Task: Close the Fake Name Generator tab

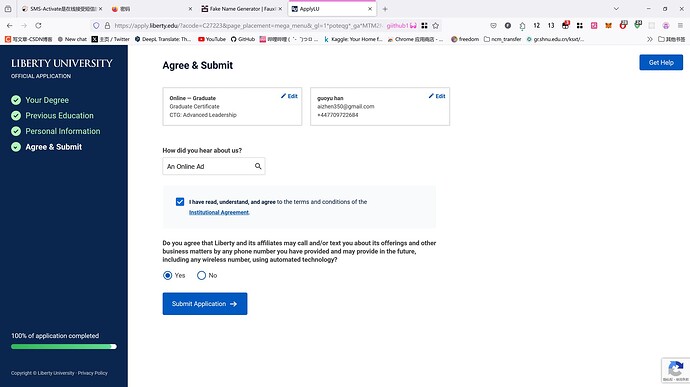Action: [x=280, y=9]
